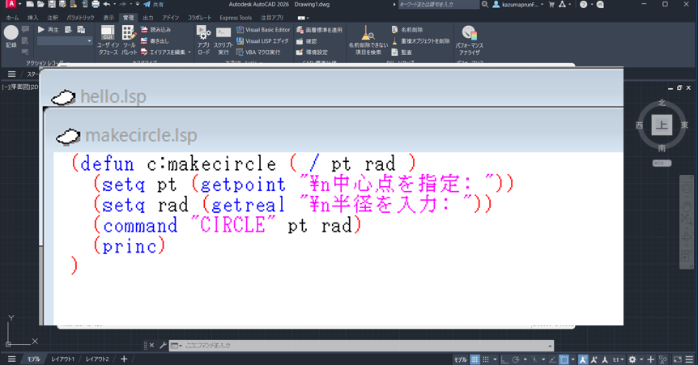Switch to the モデル layout tab
Image resolution: width=698 pixels, height=365 pixels.
[x=34, y=359]
